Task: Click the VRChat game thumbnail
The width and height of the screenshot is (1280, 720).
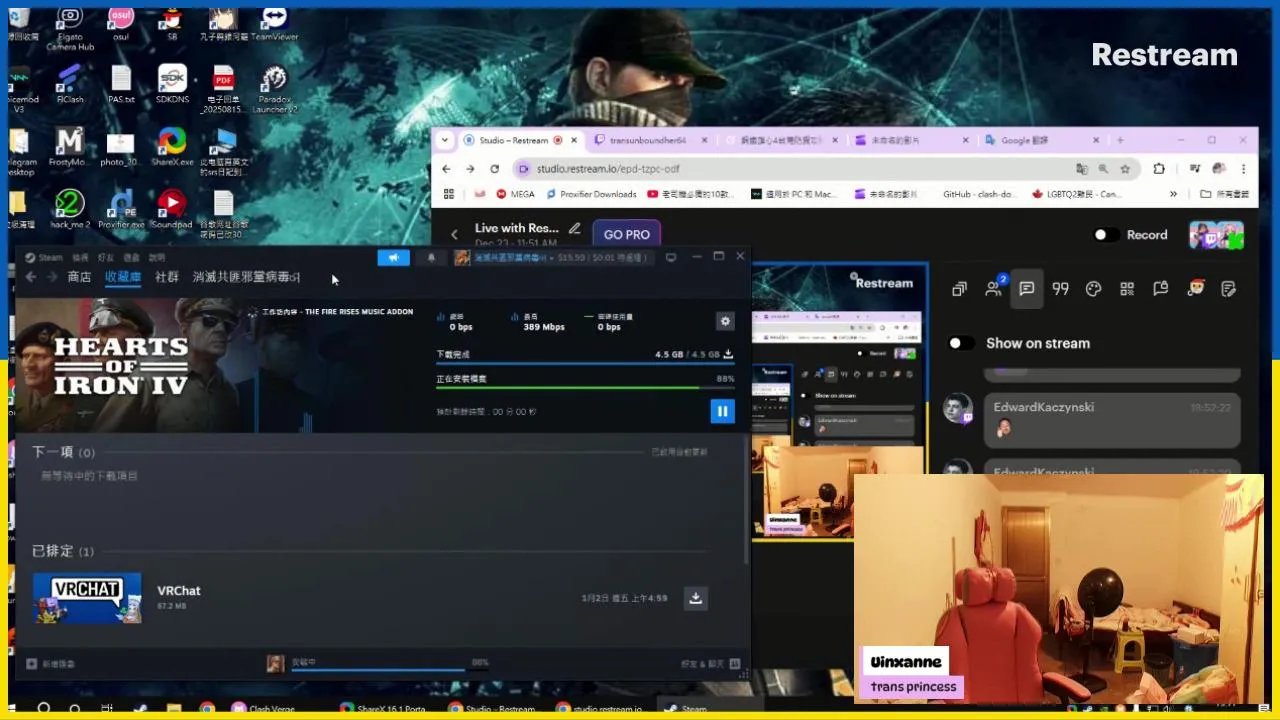Action: coord(87,598)
